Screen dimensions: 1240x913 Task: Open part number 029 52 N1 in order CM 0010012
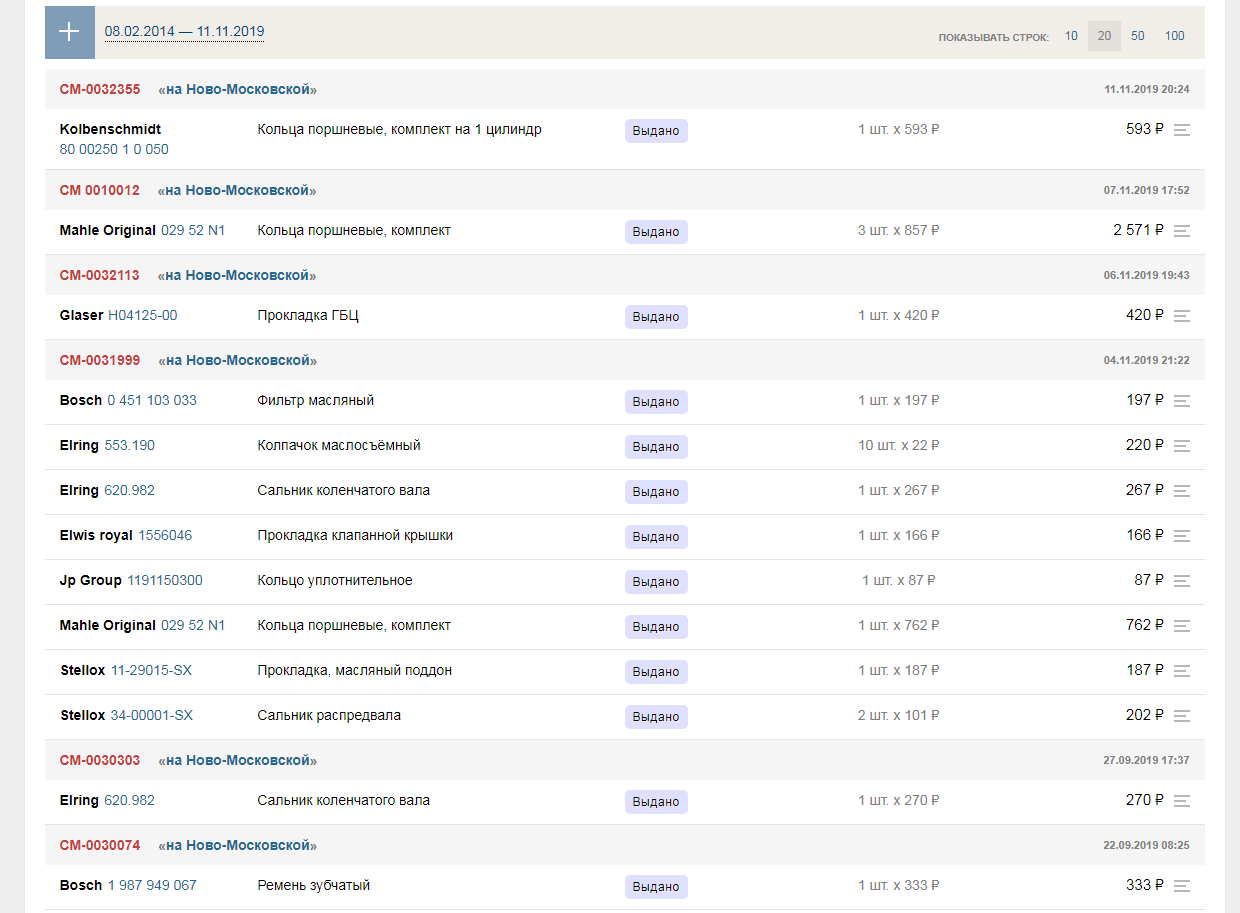pos(193,230)
